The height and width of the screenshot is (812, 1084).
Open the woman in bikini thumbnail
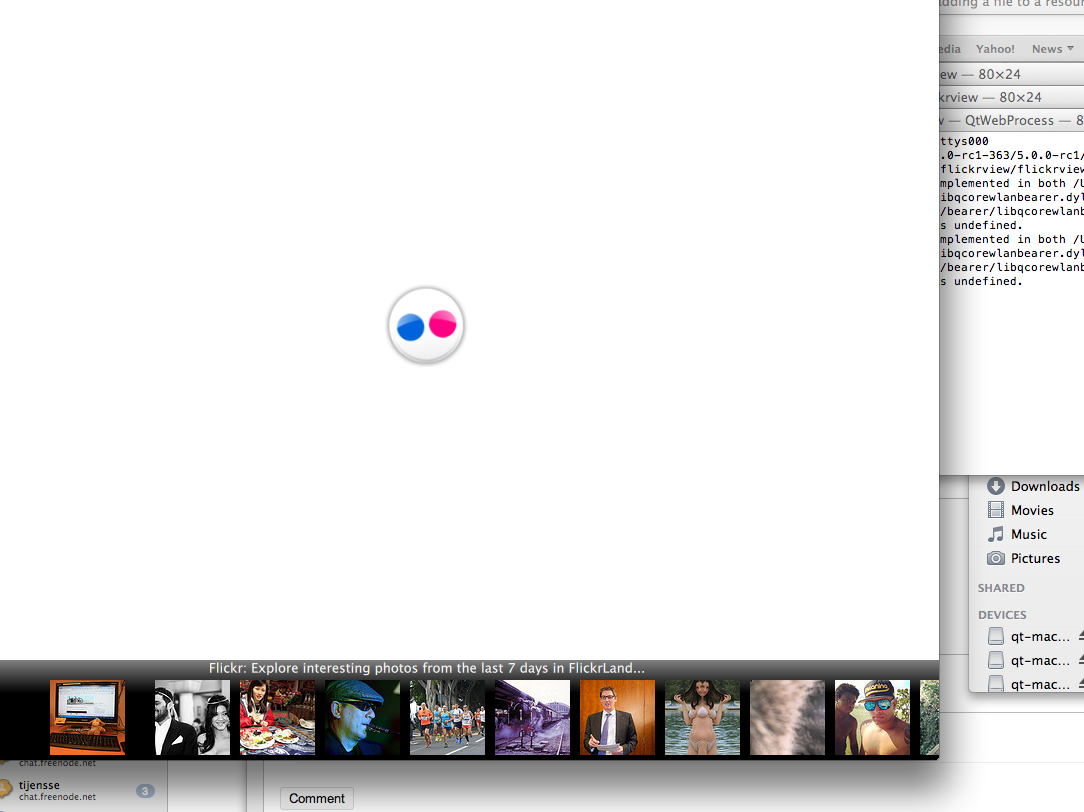tap(702, 717)
